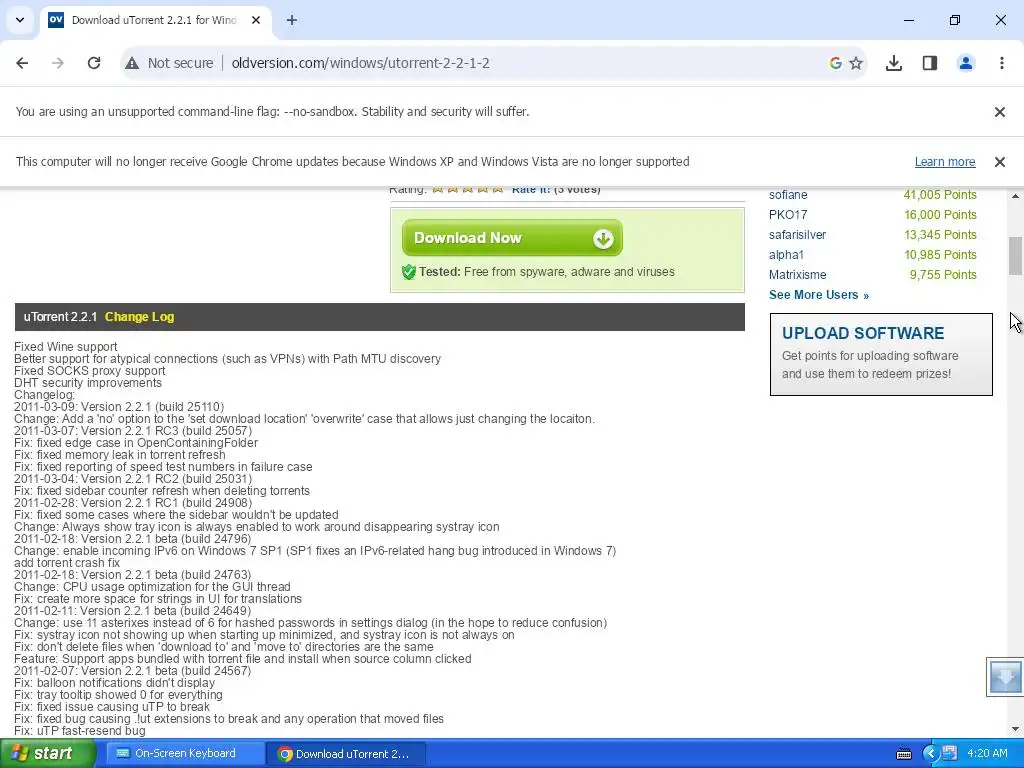Screen dimensions: 1024x768
Task: Click the 4:20 AM clock
Action: point(987,754)
